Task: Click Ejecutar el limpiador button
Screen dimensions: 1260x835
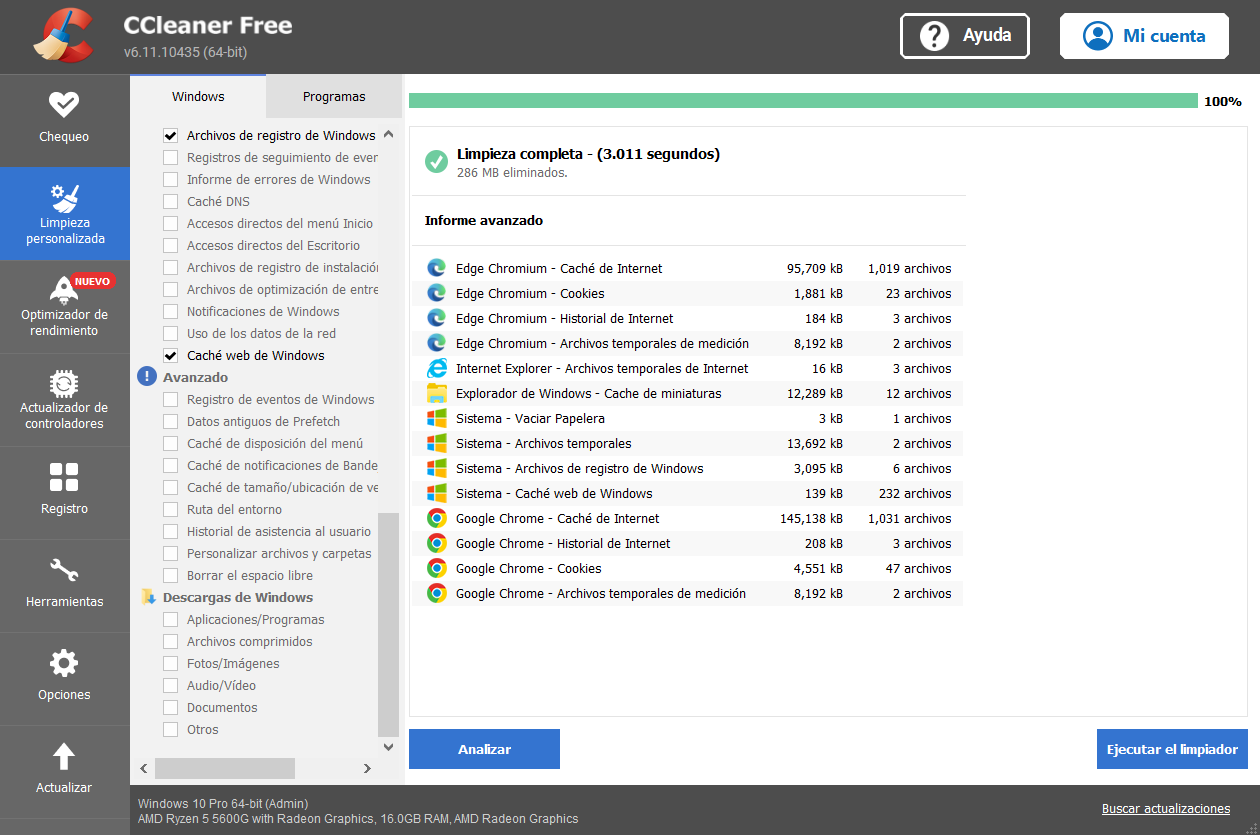Action: pos(1172,749)
